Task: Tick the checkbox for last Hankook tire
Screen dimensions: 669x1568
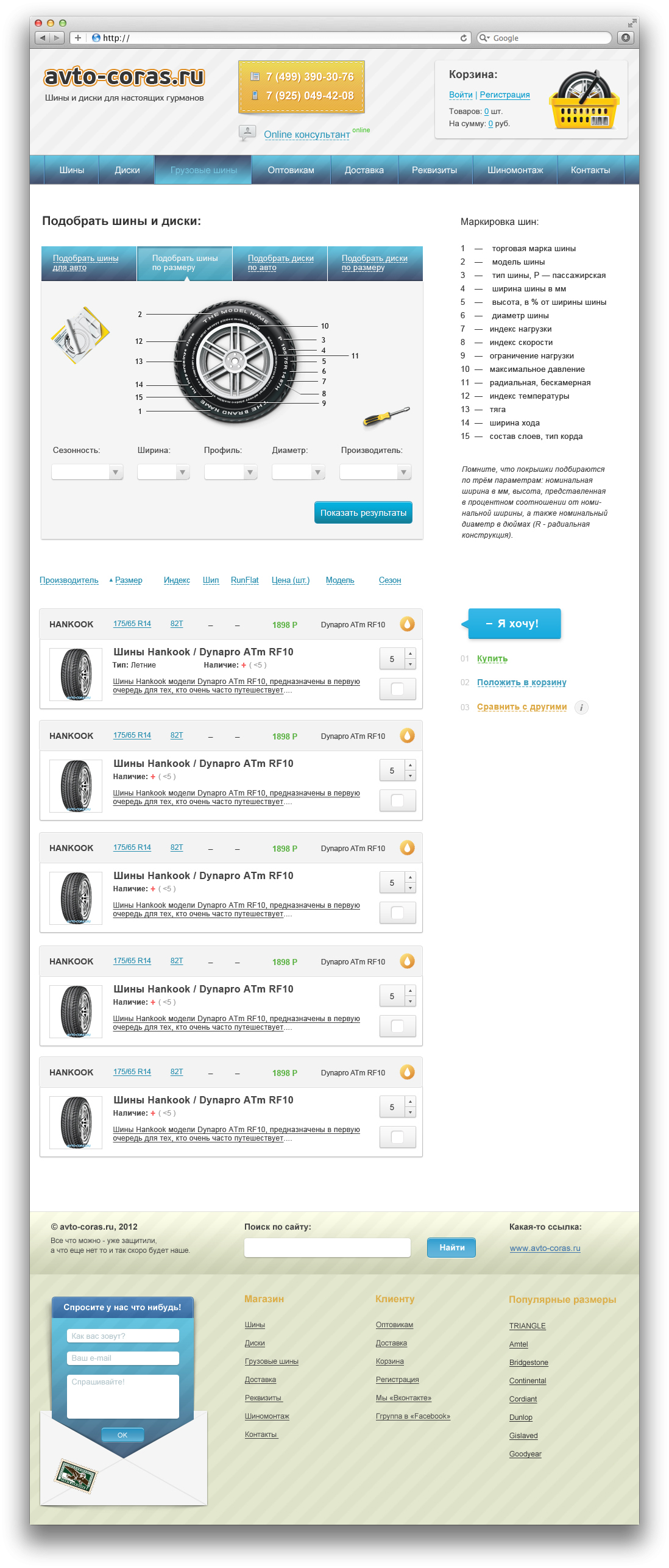Action: tap(397, 1137)
